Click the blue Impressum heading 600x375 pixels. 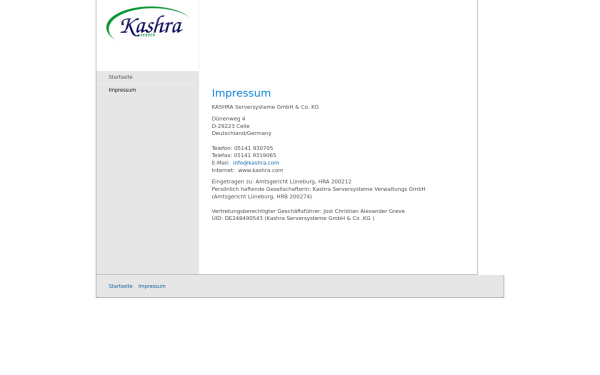pos(241,93)
